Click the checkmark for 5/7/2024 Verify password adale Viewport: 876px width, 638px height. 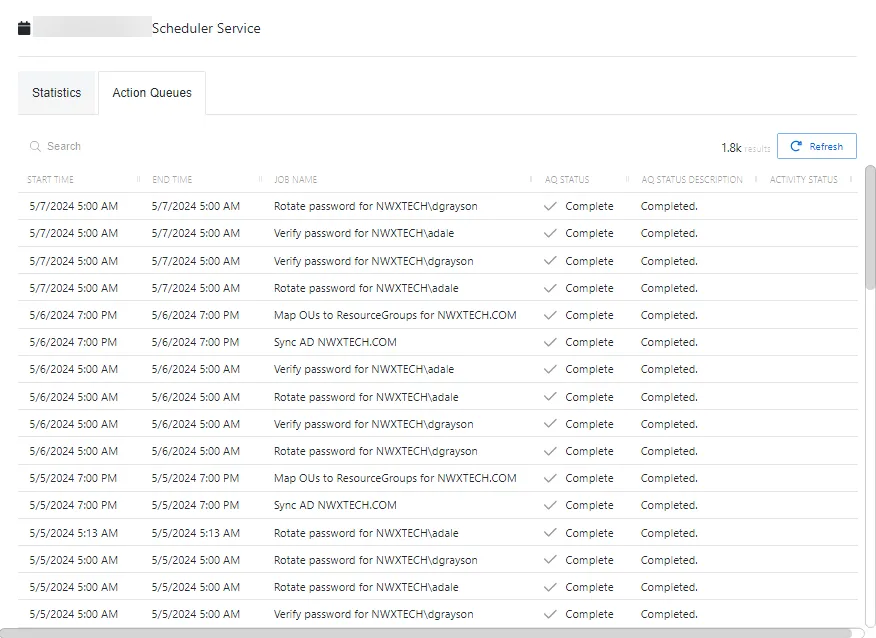(x=550, y=233)
